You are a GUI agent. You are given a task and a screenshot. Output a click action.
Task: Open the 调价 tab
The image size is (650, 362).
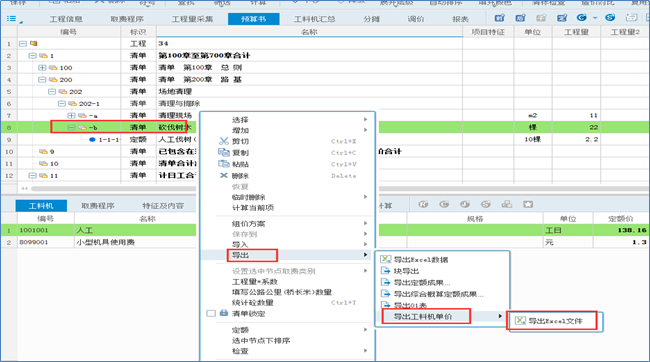416,19
